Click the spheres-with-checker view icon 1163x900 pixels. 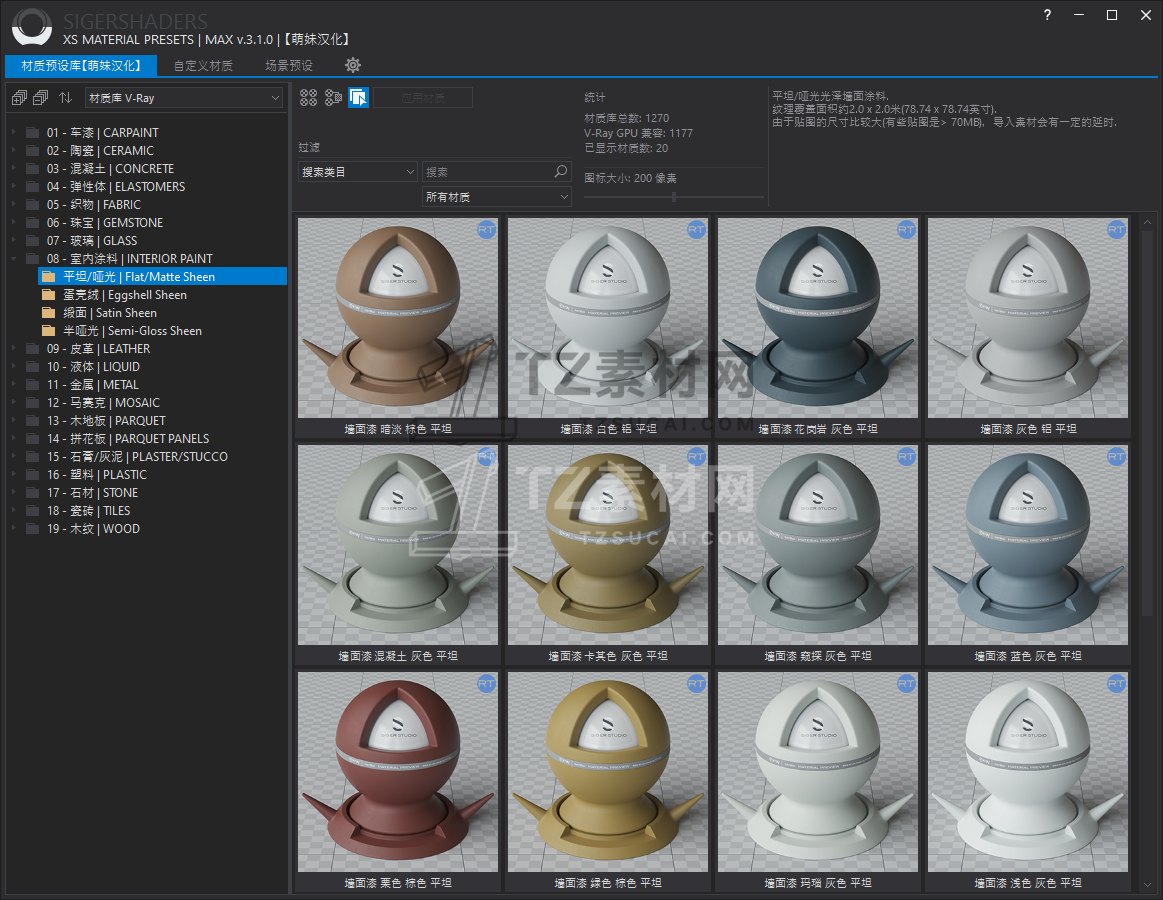click(334, 97)
